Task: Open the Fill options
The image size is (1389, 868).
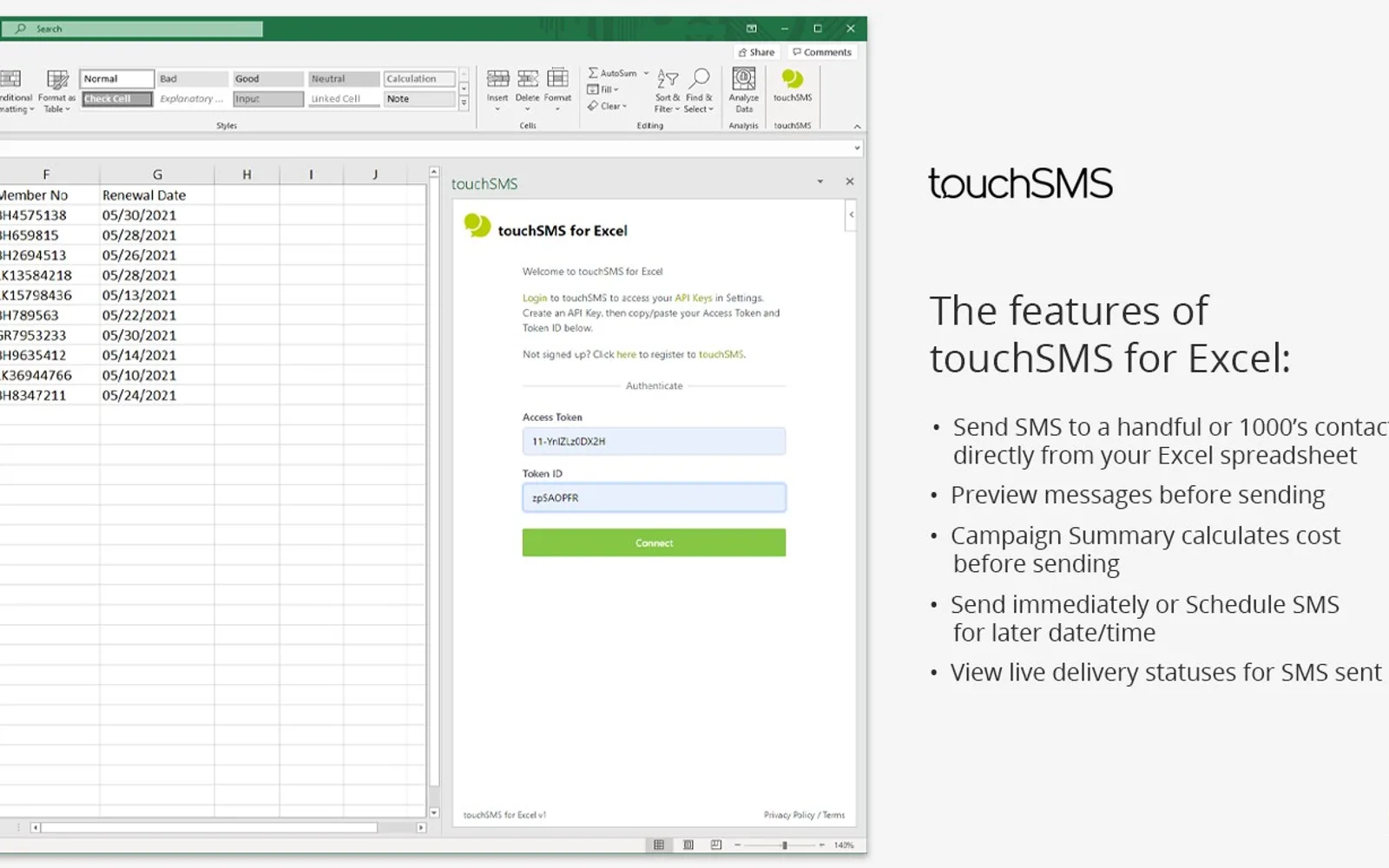Action: coord(603,89)
